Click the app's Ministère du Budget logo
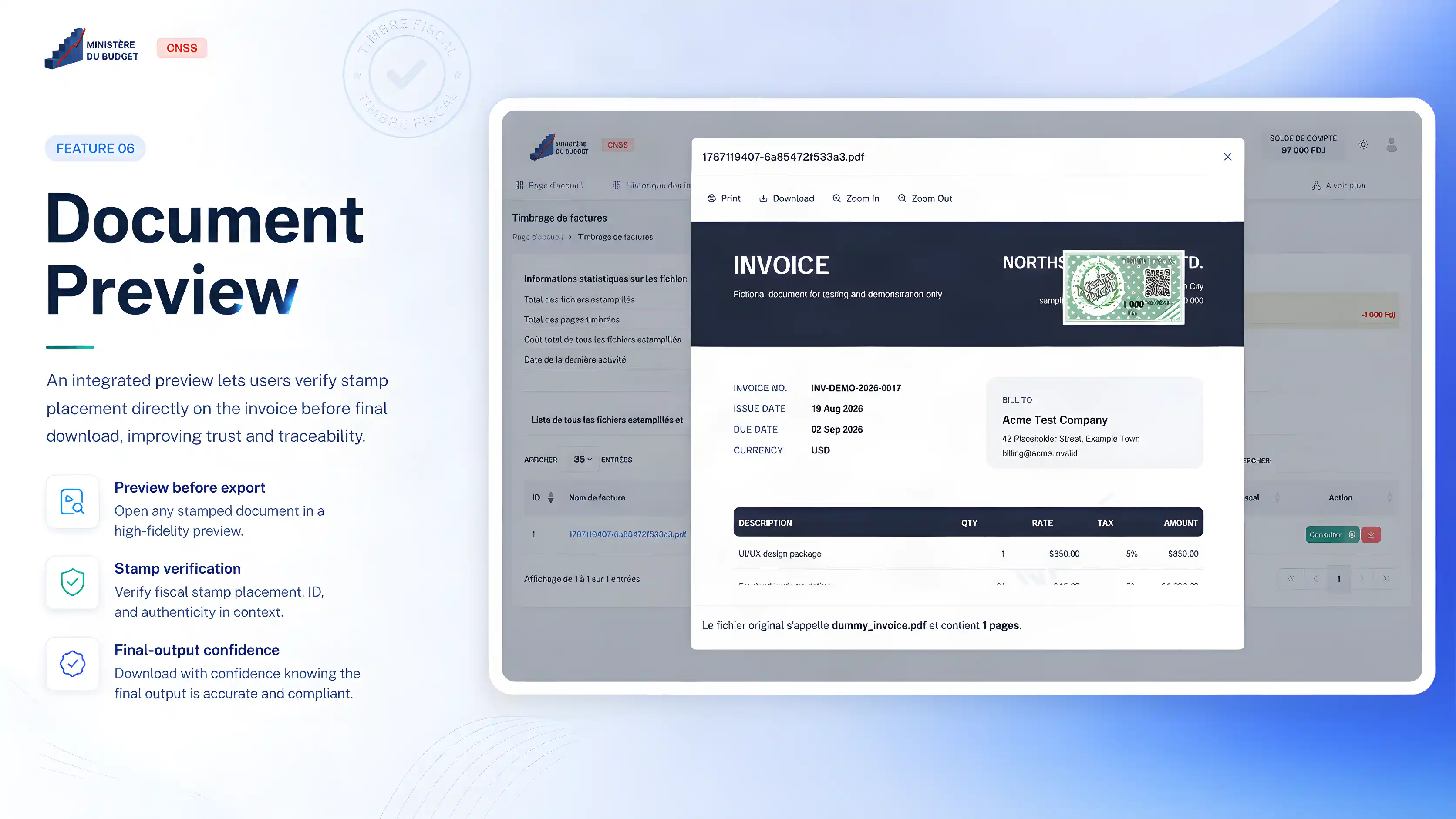 pyautogui.click(x=559, y=148)
